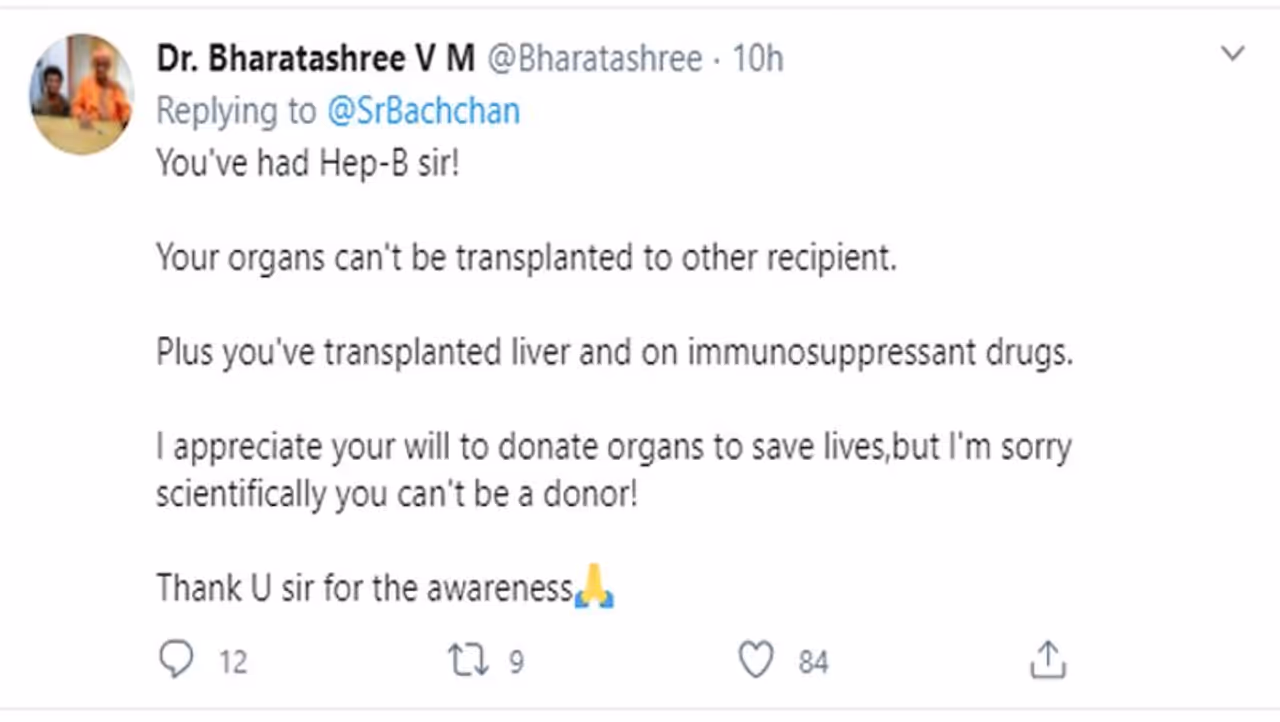Open the tweet author's profile picture

pyautogui.click(x=82, y=94)
